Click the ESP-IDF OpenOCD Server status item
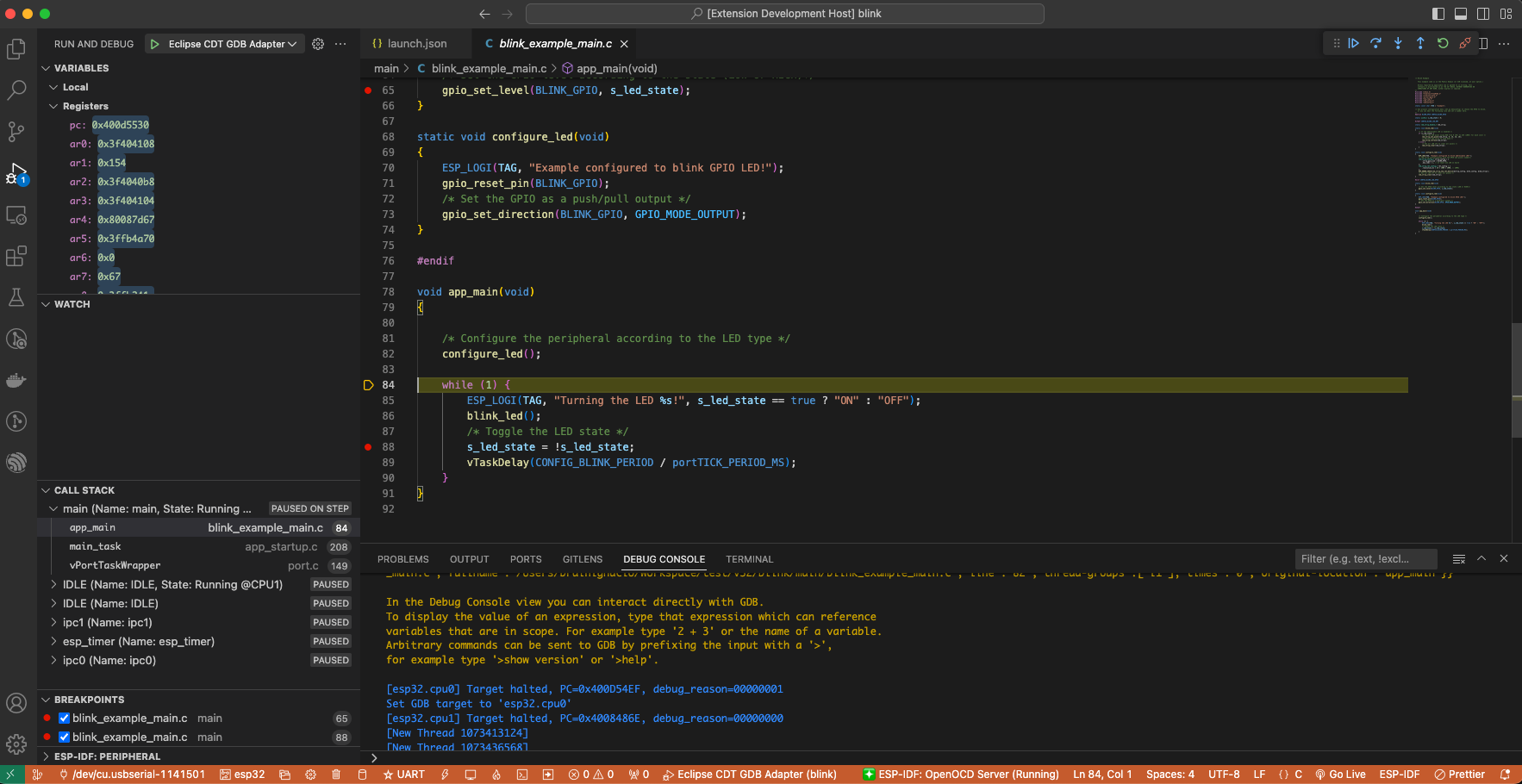Viewport: 1522px width, 784px height. 961,775
